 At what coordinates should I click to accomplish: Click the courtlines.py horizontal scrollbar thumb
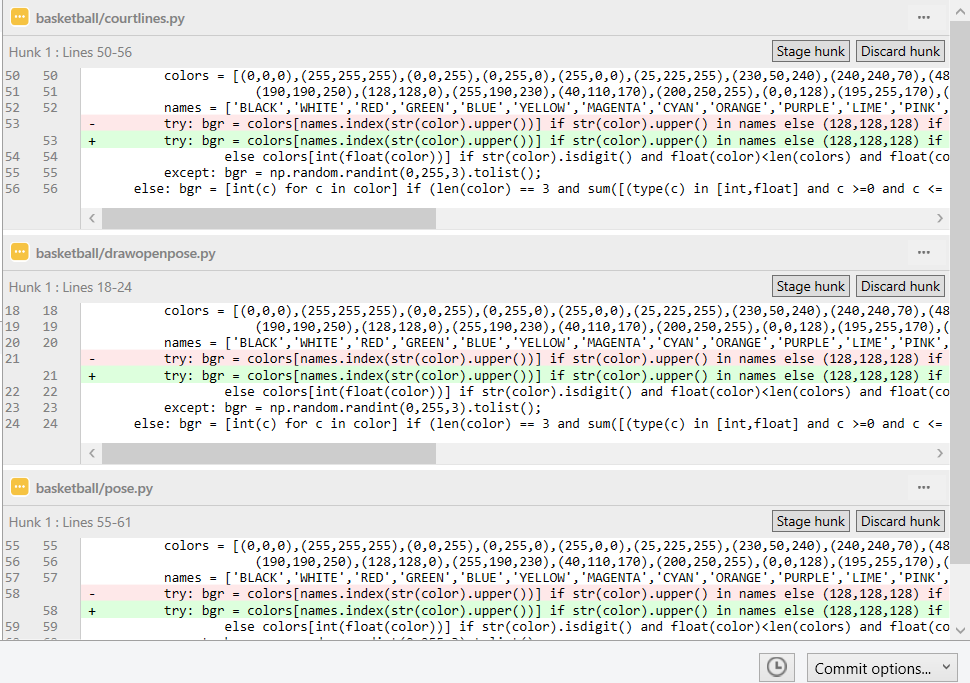coord(269,218)
